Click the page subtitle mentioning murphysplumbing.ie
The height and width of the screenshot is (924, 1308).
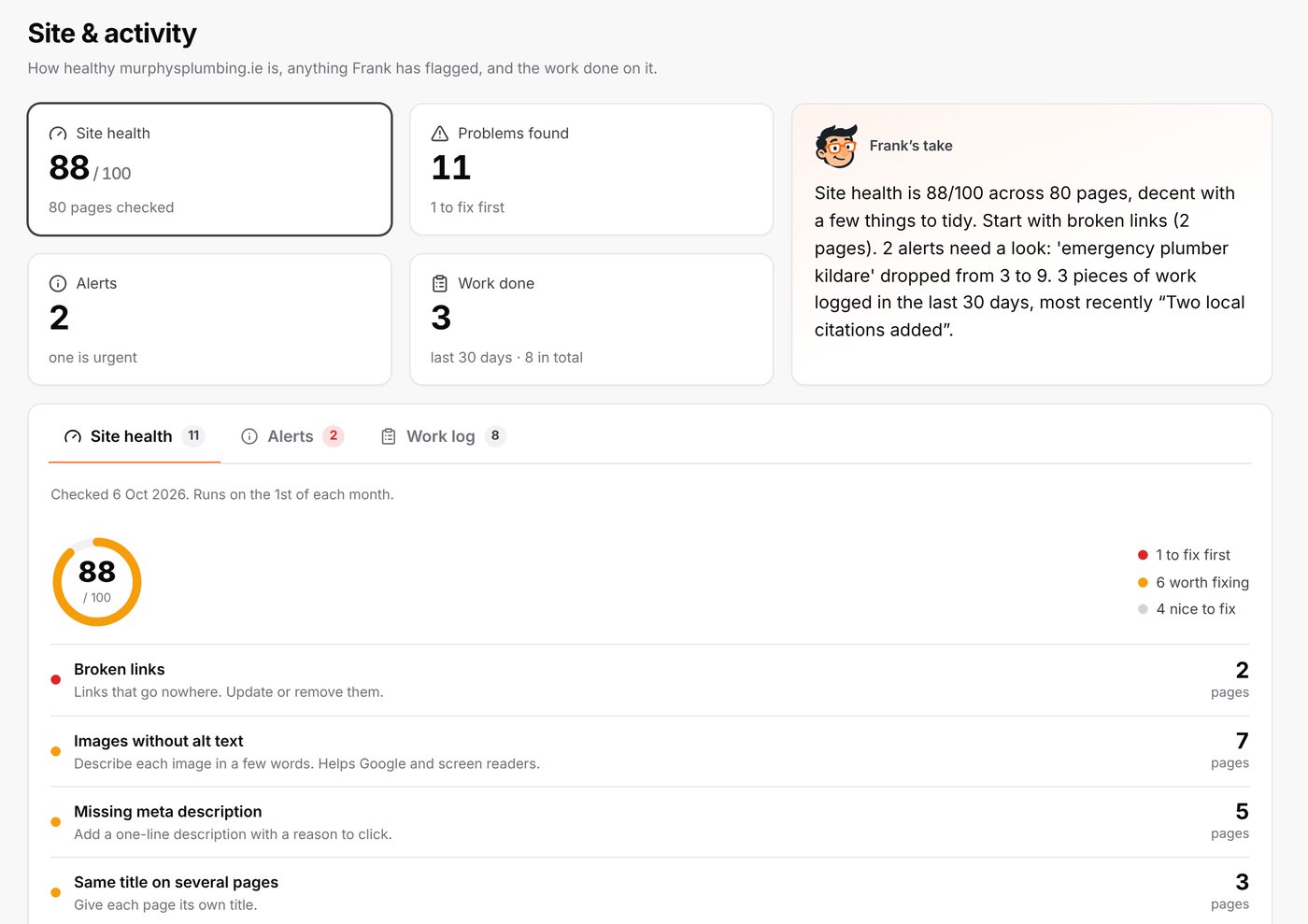tap(343, 68)
